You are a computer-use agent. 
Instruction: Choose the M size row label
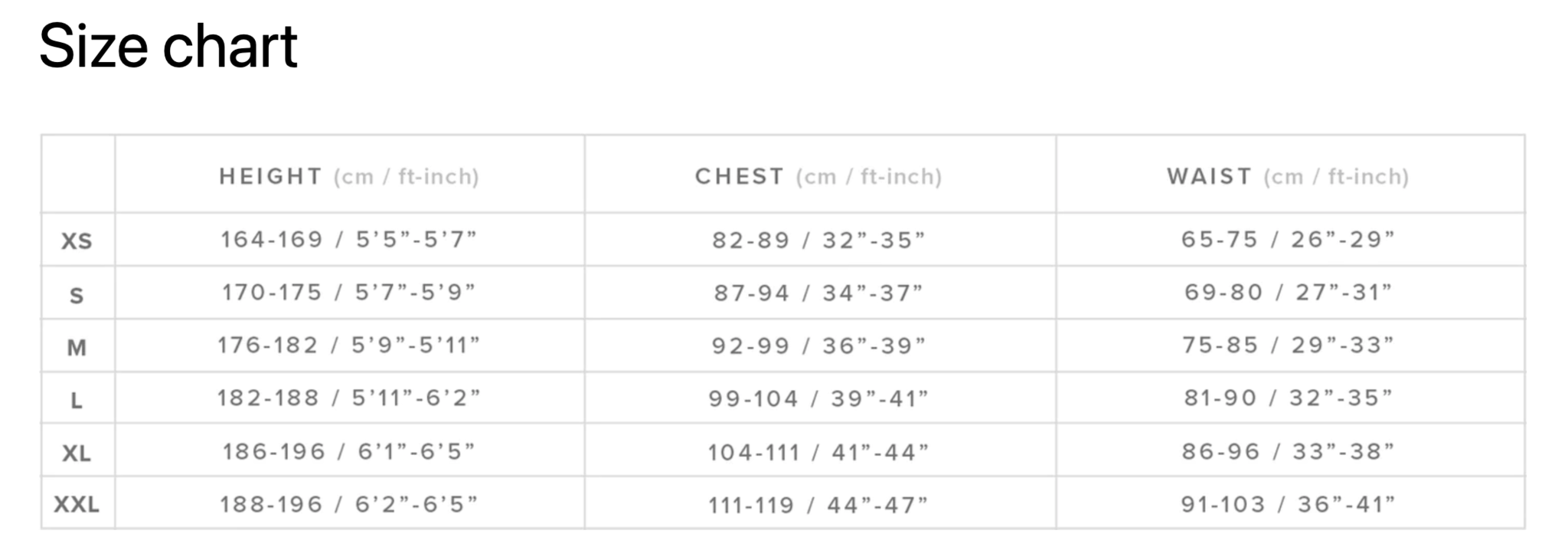77,348
